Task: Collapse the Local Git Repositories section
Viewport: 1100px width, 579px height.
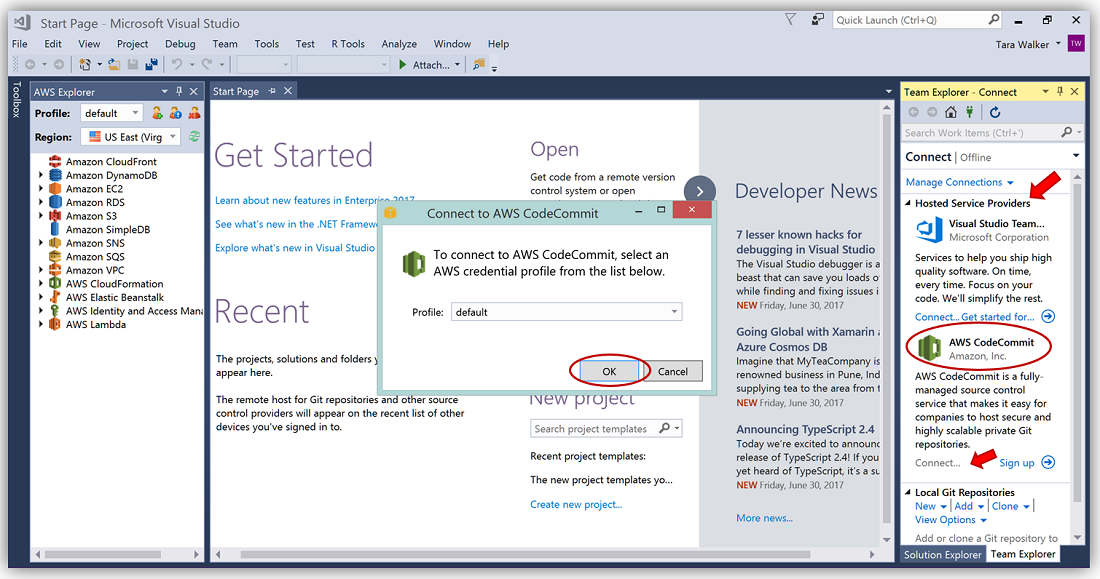Action: click(x=908, y=492)
